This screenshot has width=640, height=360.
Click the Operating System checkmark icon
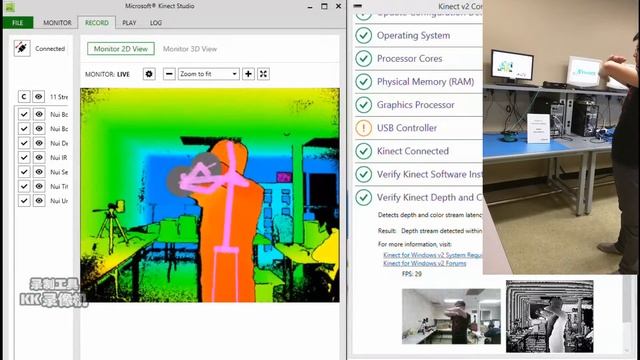click(363, 36)
